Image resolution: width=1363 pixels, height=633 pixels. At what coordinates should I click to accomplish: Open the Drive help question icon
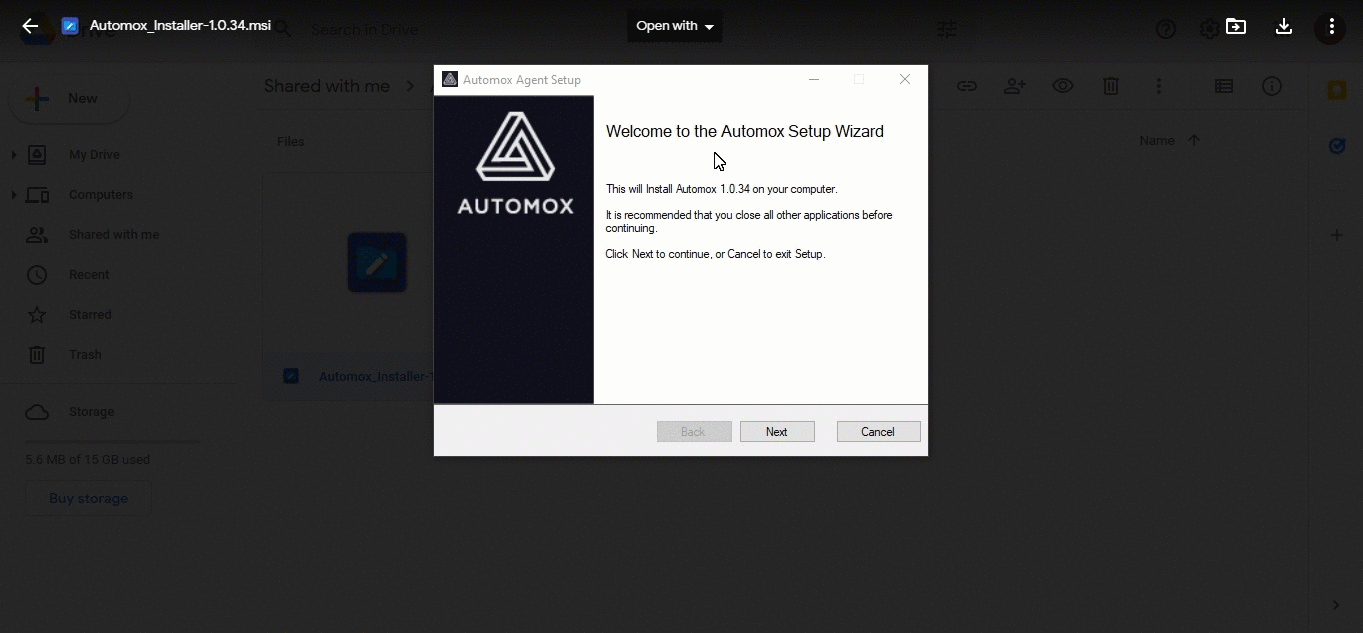click(x=1166, y=29)
